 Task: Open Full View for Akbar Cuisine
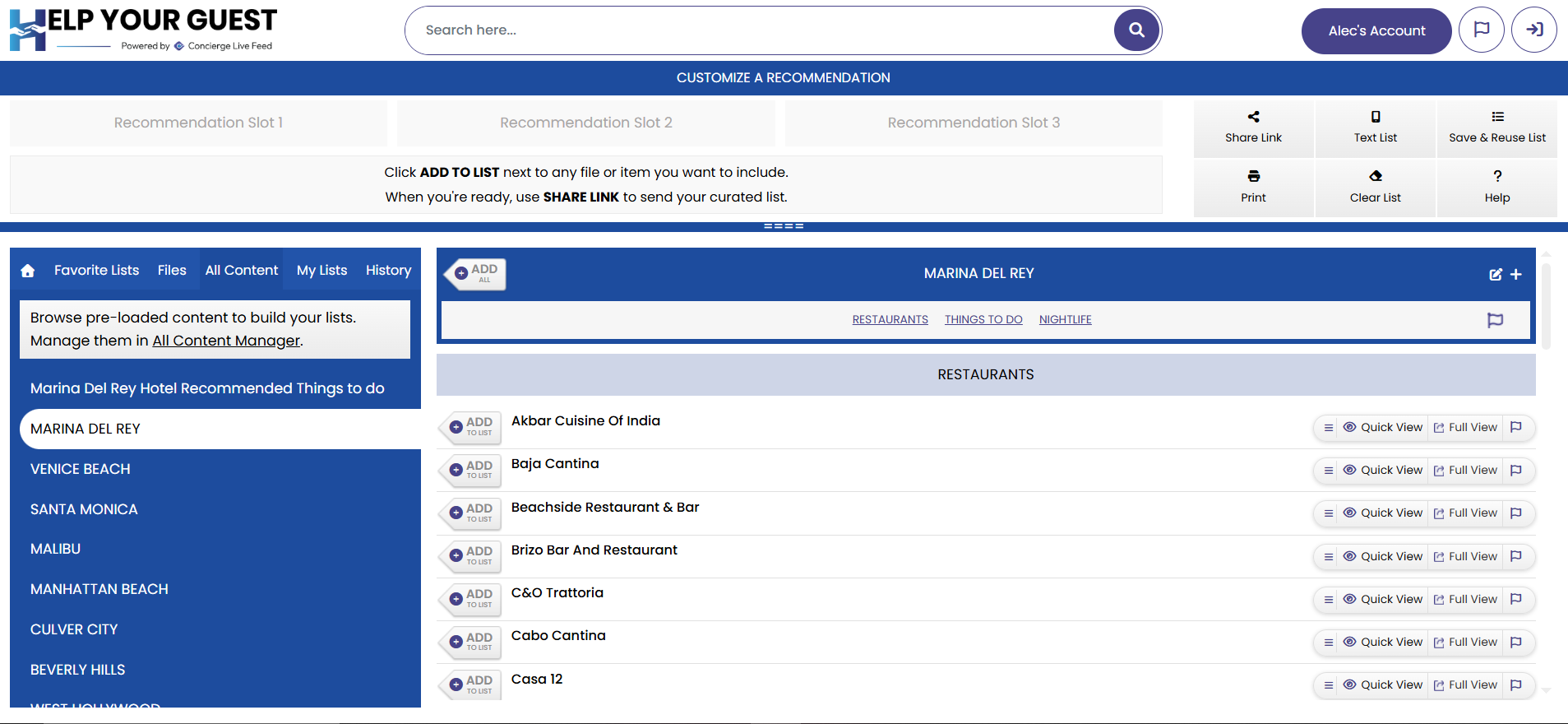pos(1465,428)
